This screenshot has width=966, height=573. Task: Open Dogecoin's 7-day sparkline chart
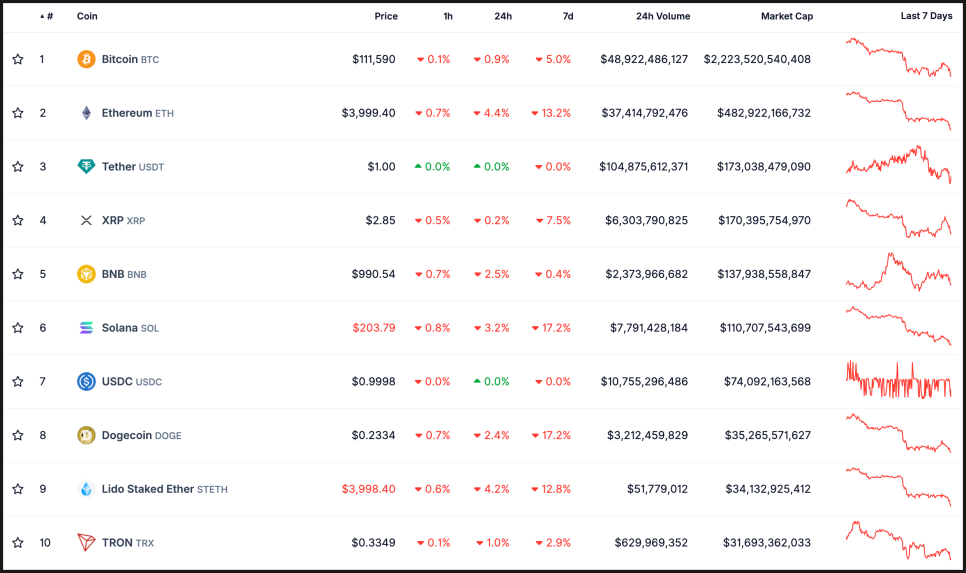(x=898, y=433)
